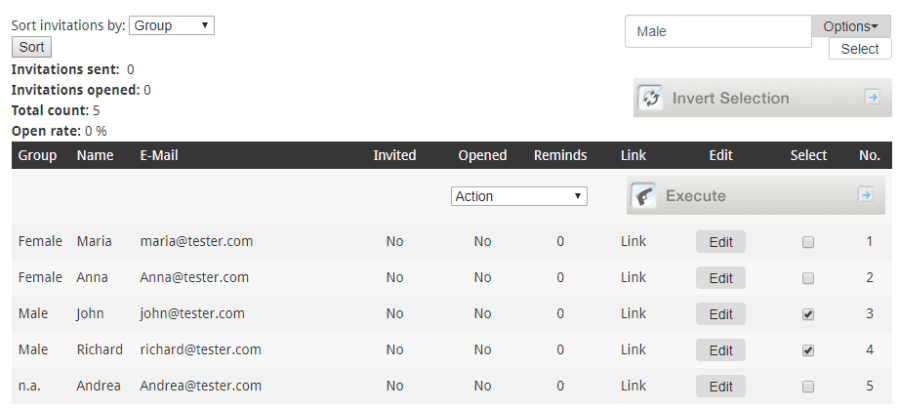
Task: Open the Sort invitations by Group dropdown
Action: (172, 26)
